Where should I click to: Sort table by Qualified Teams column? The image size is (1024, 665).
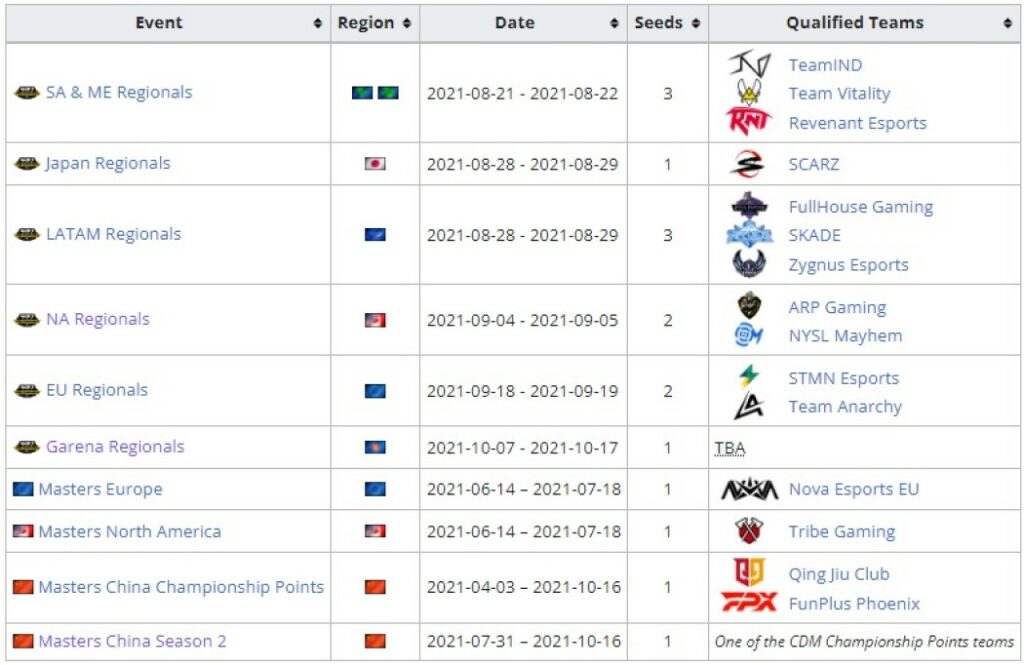point(1007,23)
